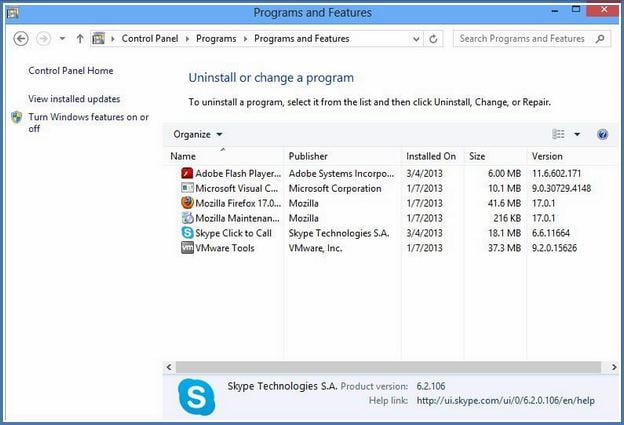The width and height of the screenshot is (624, 425).
Task: Click the VMware Tools icon
Action: [x=187, y=248]
